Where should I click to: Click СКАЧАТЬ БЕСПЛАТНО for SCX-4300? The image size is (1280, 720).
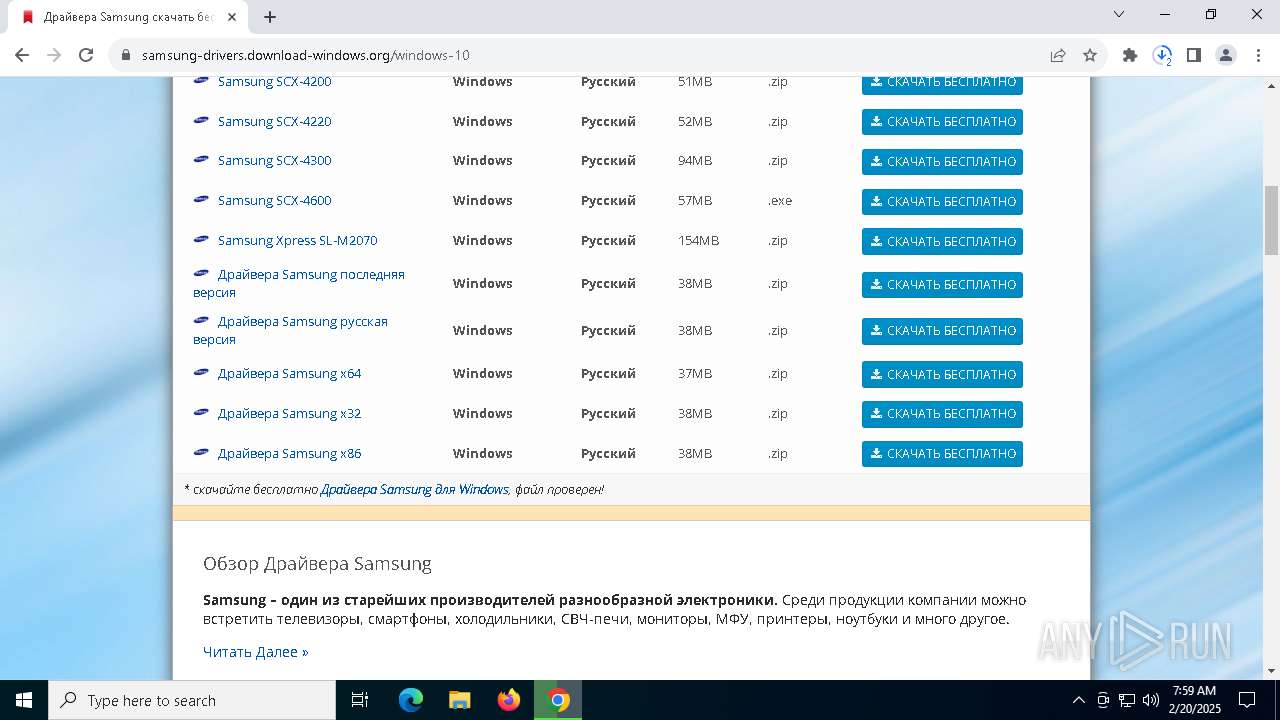click(x=942, y=162)
